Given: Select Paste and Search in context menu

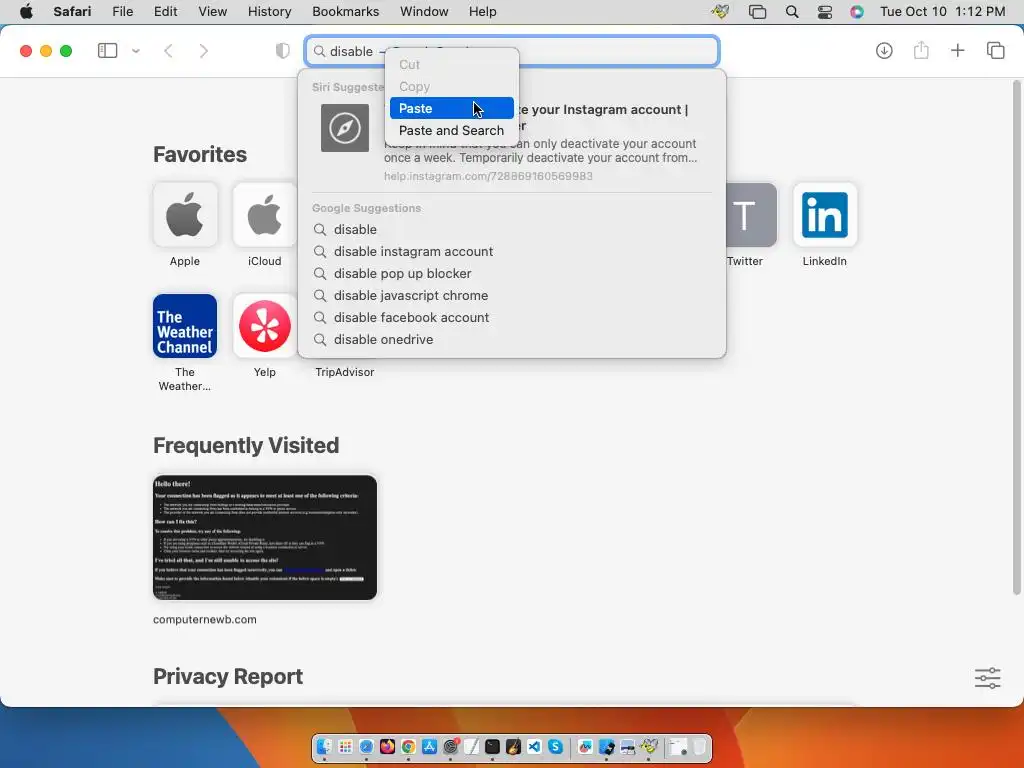Looking at the screenshot, I should pos(451,131).
